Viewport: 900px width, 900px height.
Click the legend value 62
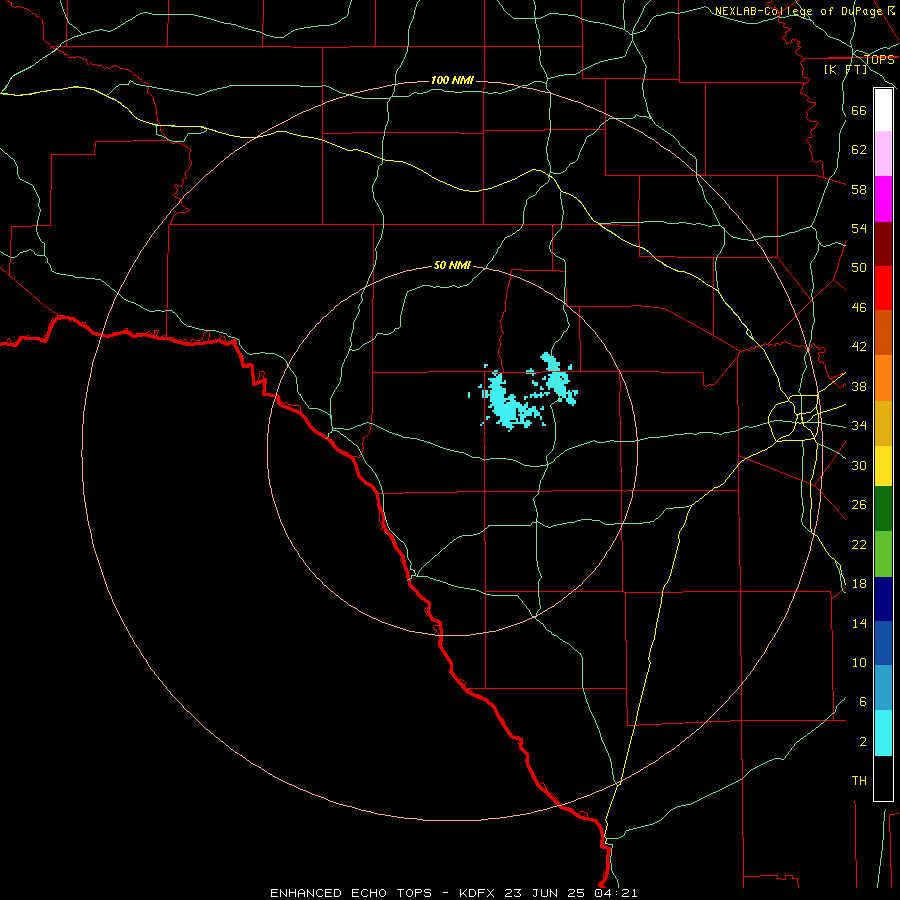click(x=859, y=150)
